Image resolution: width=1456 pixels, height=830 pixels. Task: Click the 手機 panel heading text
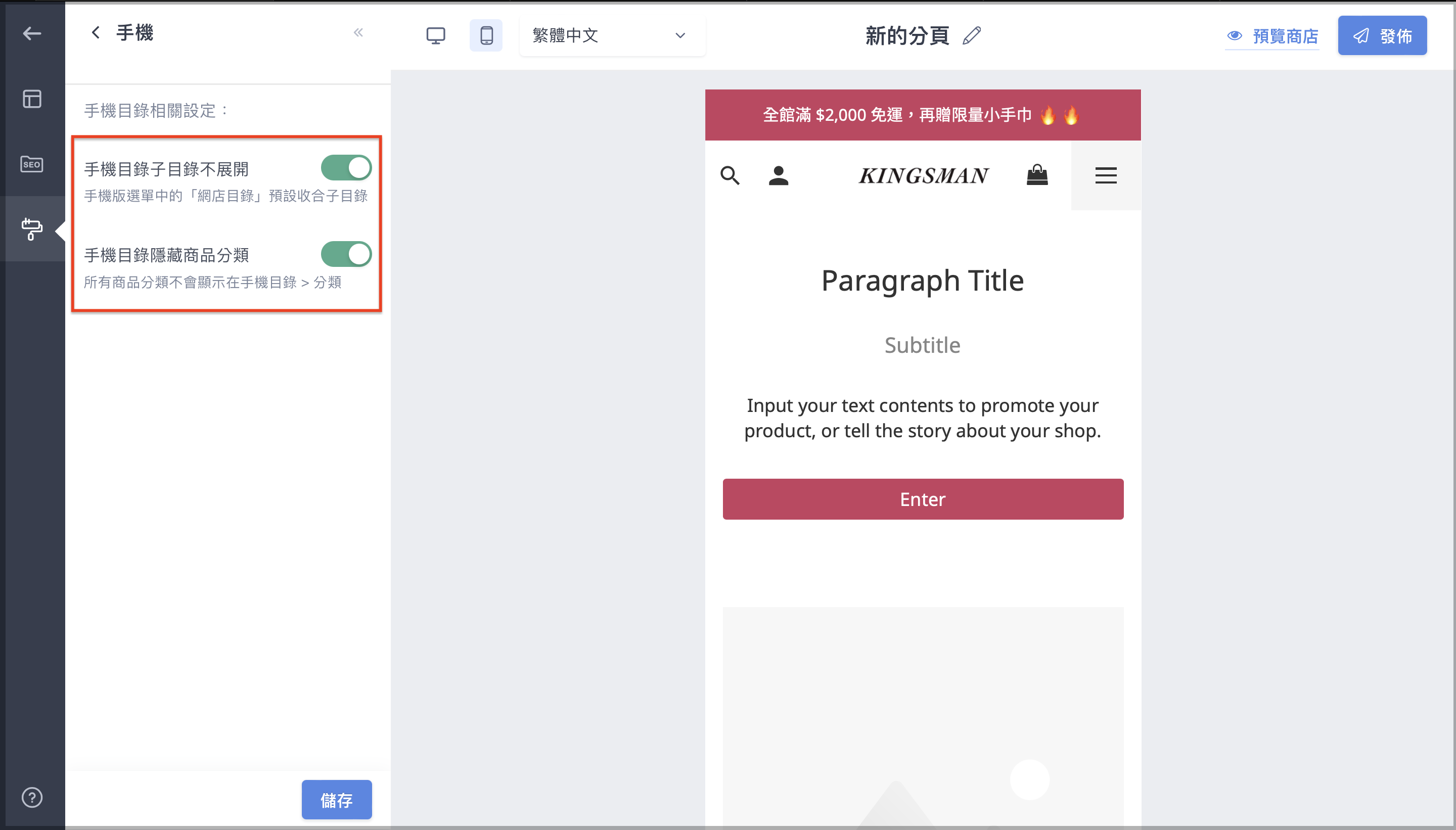(134, 32)
